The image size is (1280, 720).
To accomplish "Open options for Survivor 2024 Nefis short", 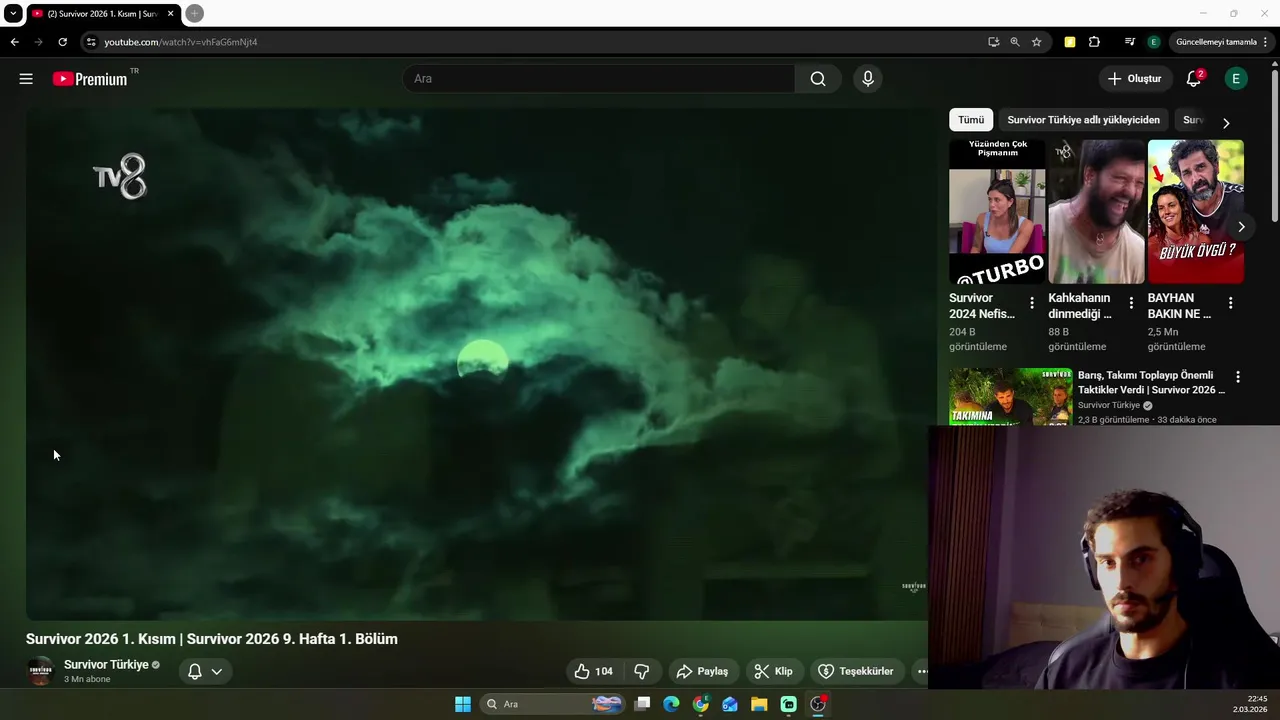I will (x=1032, y=303).
